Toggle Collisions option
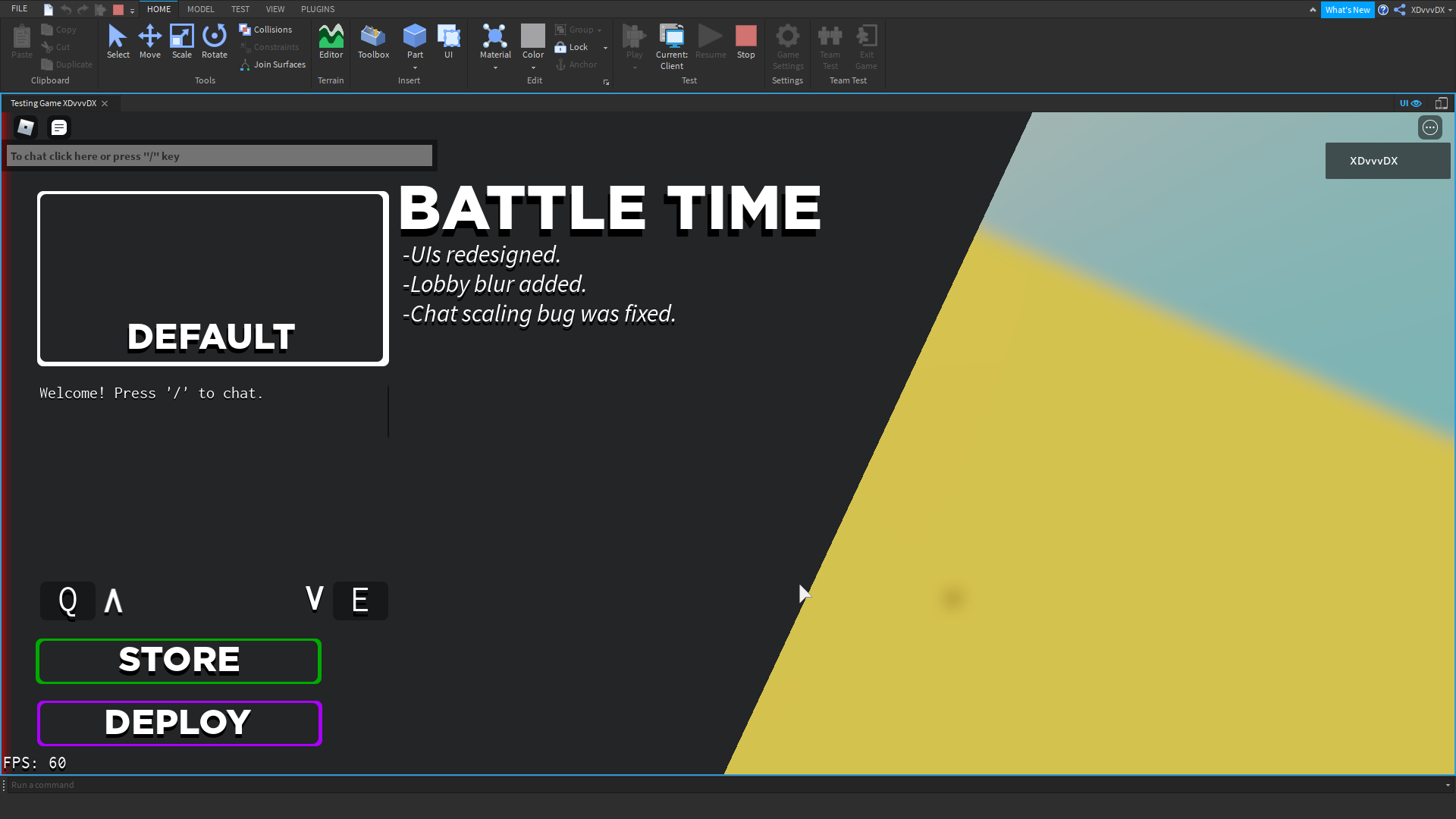 pos(265,30)
